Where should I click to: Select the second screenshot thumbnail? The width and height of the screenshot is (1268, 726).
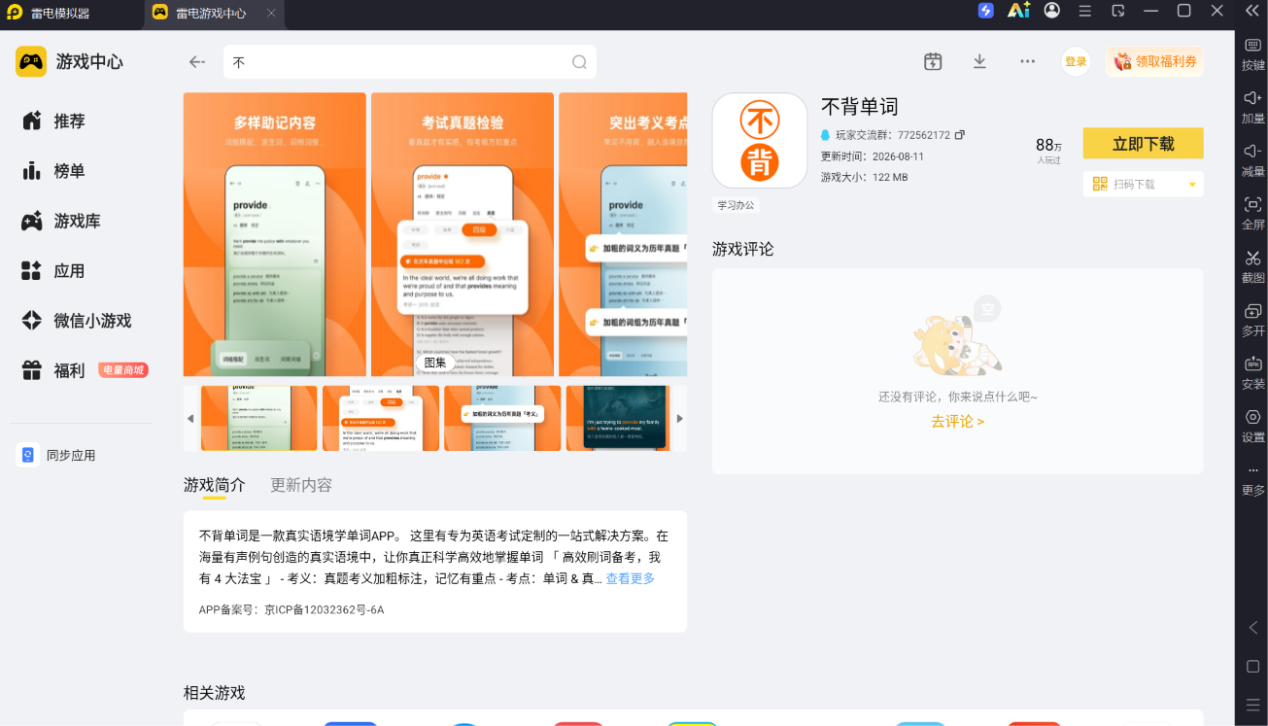click(381, 418)
